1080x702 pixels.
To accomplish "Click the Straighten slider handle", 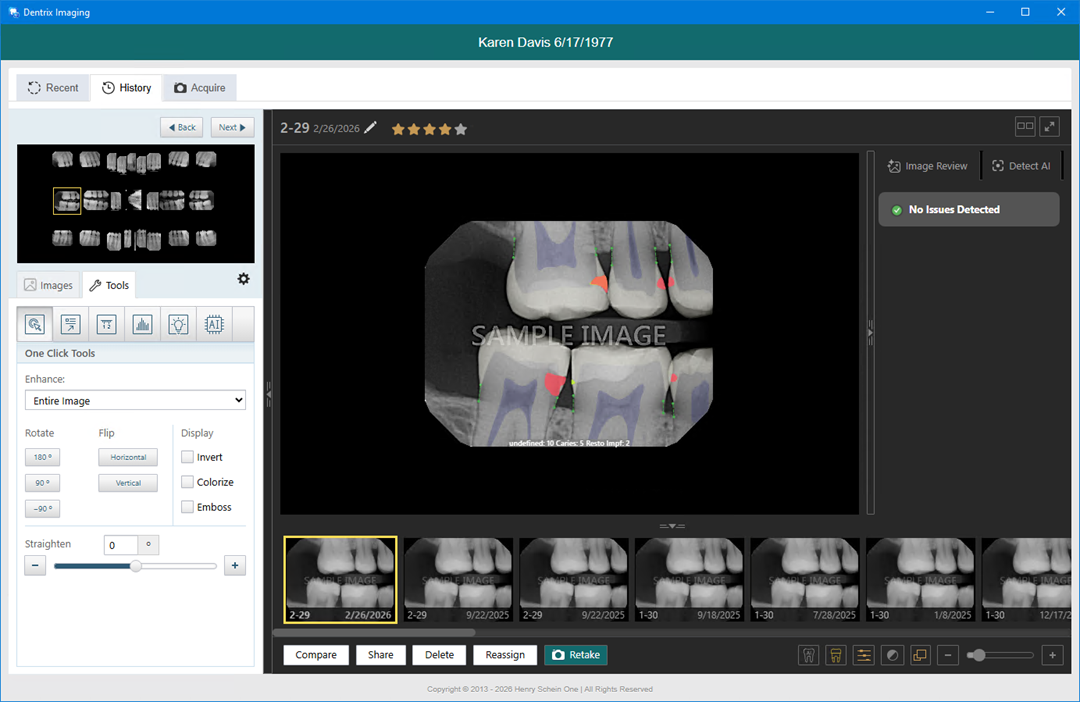I will coord(136,566).
